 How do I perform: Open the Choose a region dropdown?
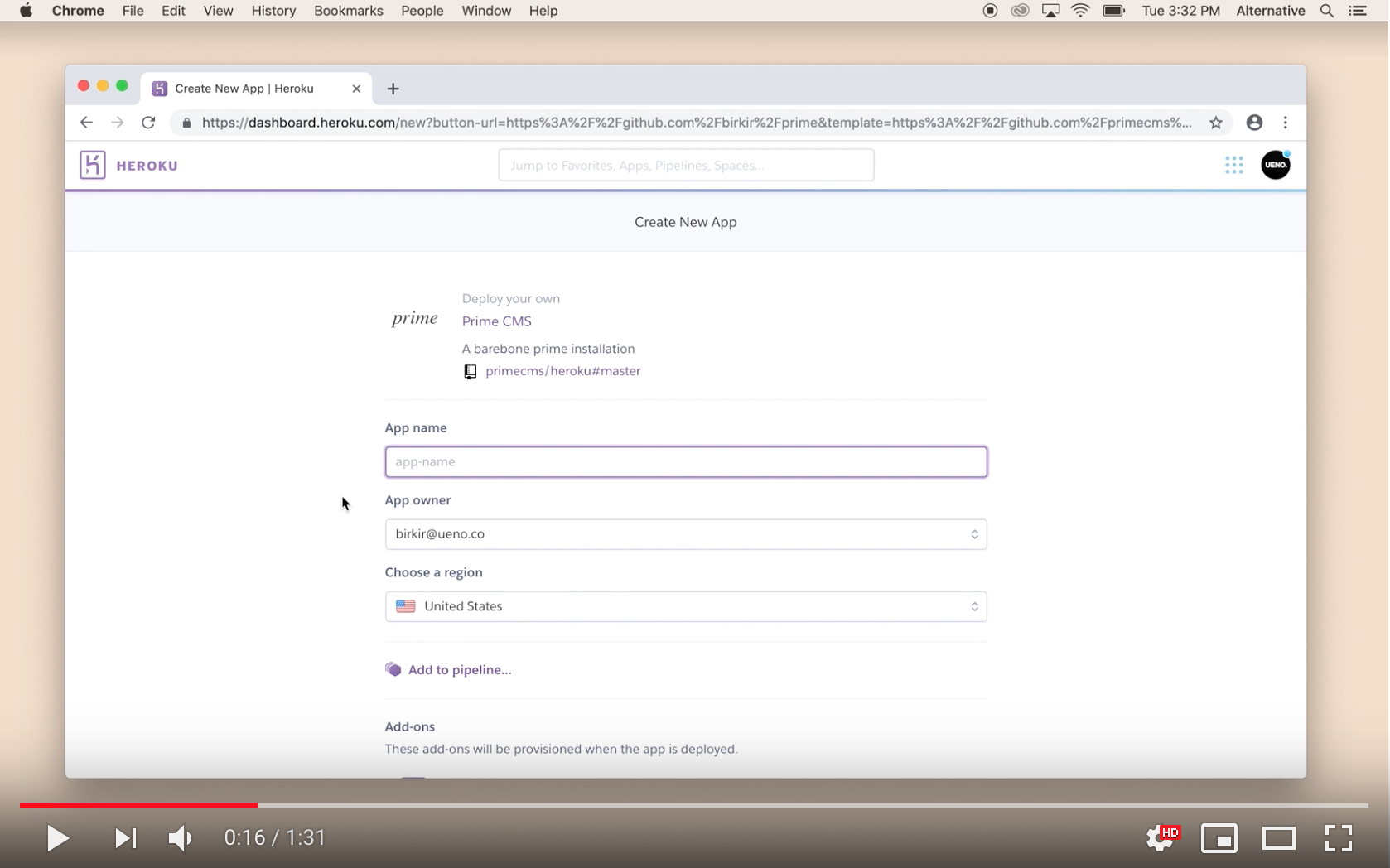point(685,606)
